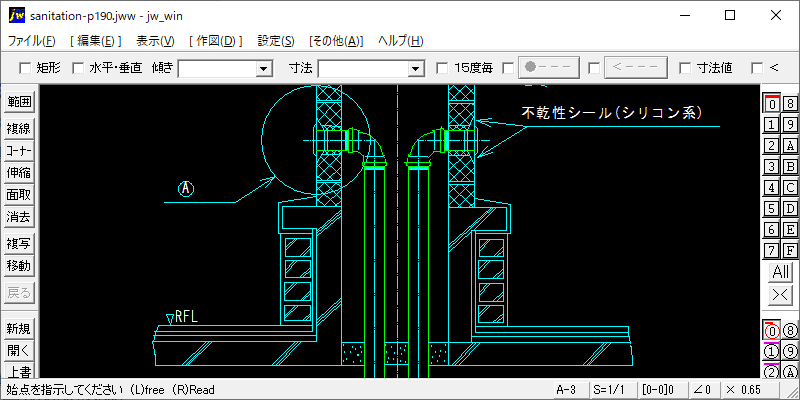This screenshot has height=400, width=800.
Task: Click the ∠0 axis angle status
Action: (x=703, y=390)
